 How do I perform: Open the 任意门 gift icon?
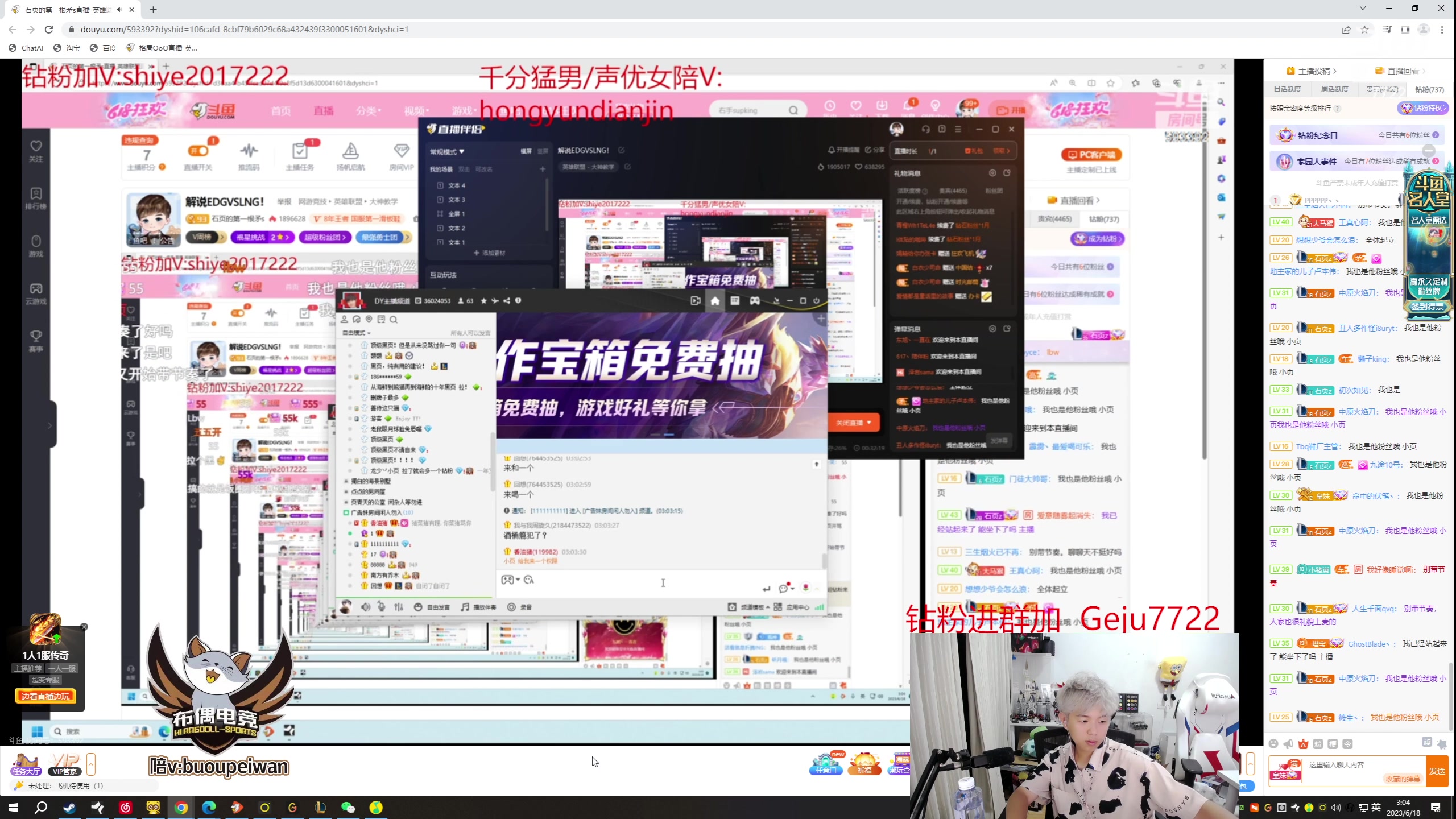(825, 764)
